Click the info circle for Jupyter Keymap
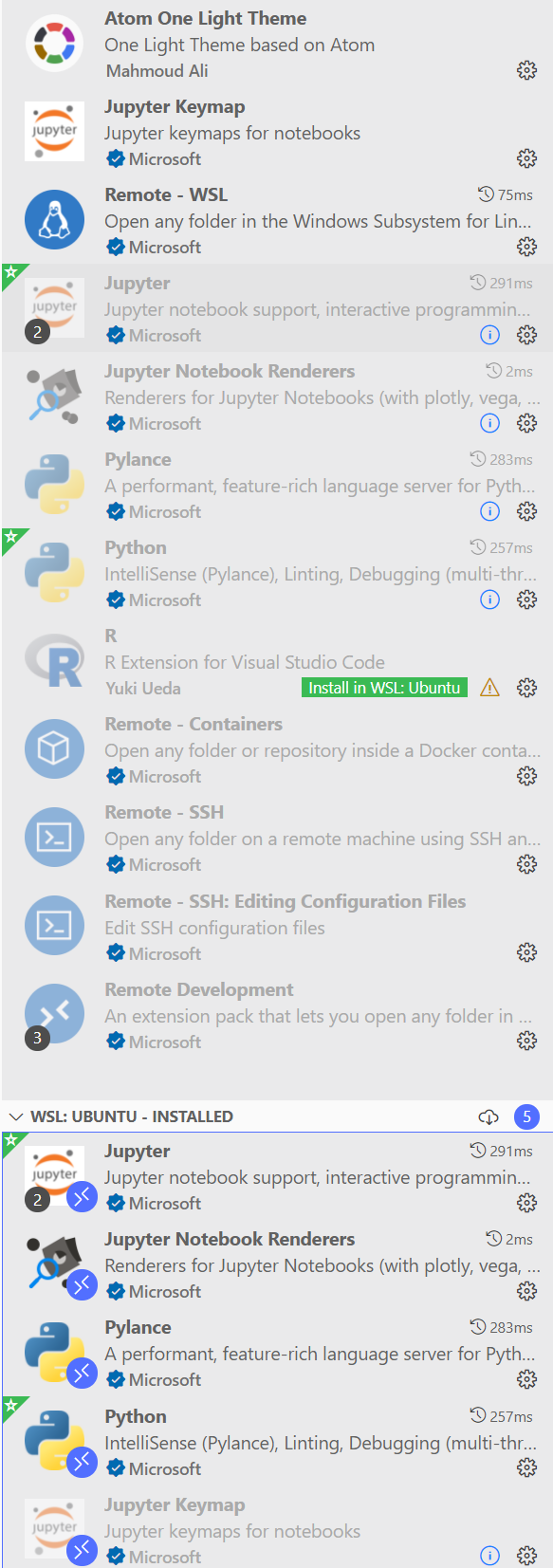Screen dimensions: 553x1568 489,1556
